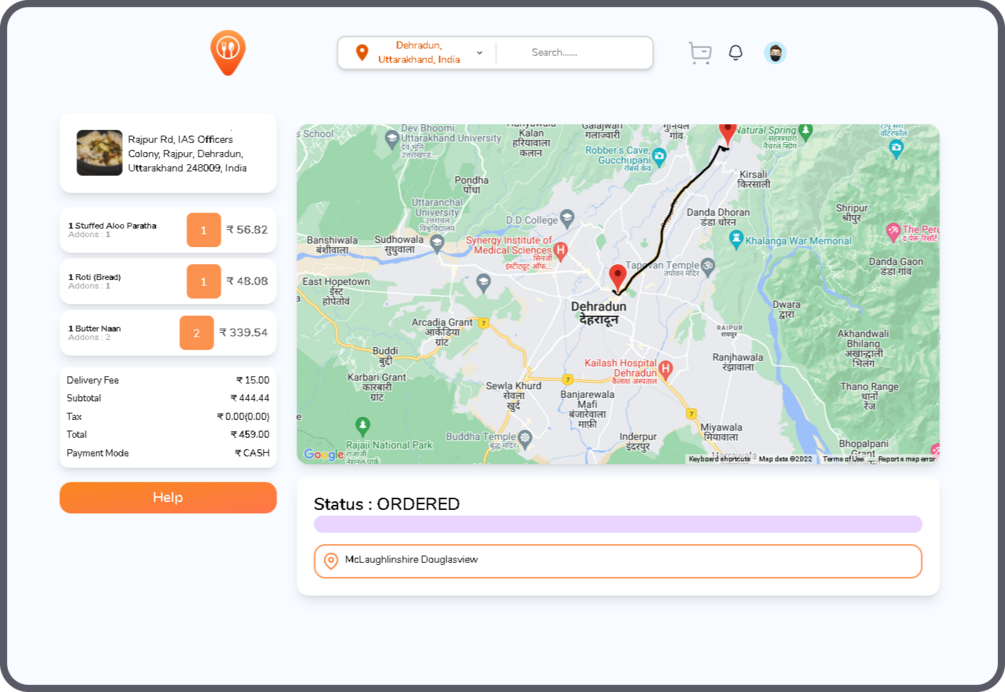This screenshot has width=1005, height=692.
Task: Open map Terms of Use link
Action: click(x=843, y=459)
